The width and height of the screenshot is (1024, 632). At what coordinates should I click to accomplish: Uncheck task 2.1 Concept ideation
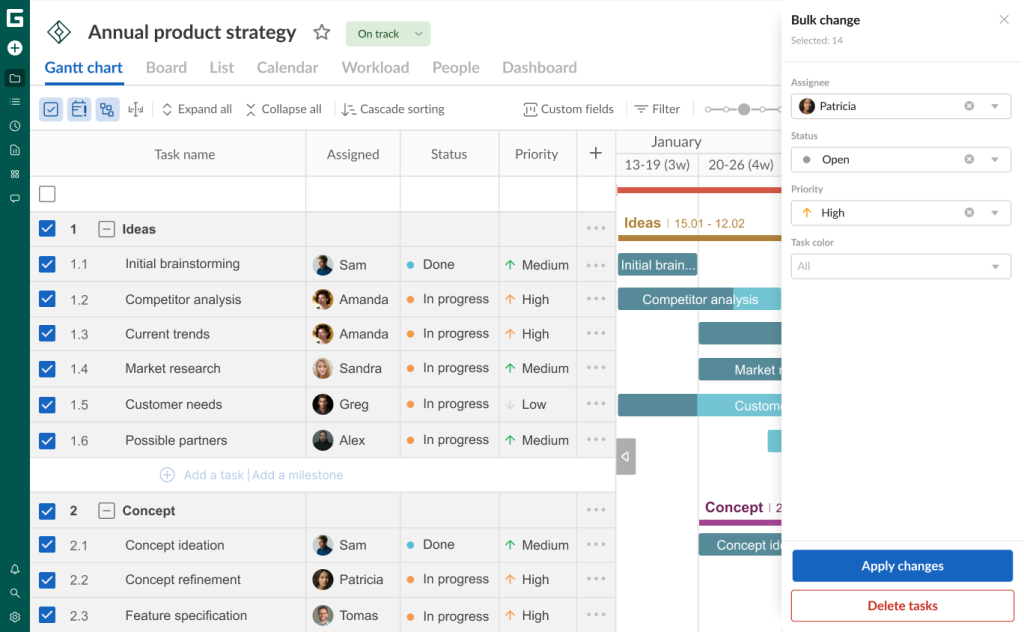coord(47,545)
